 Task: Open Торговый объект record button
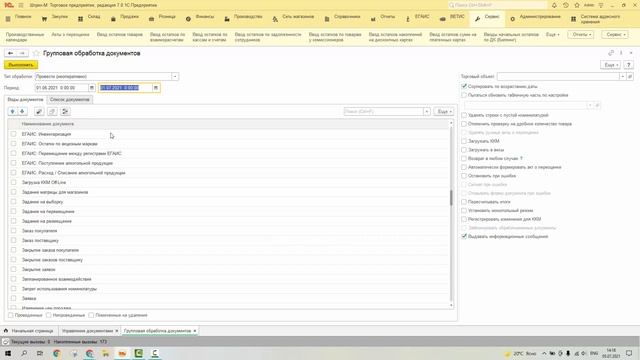(630, 76)
